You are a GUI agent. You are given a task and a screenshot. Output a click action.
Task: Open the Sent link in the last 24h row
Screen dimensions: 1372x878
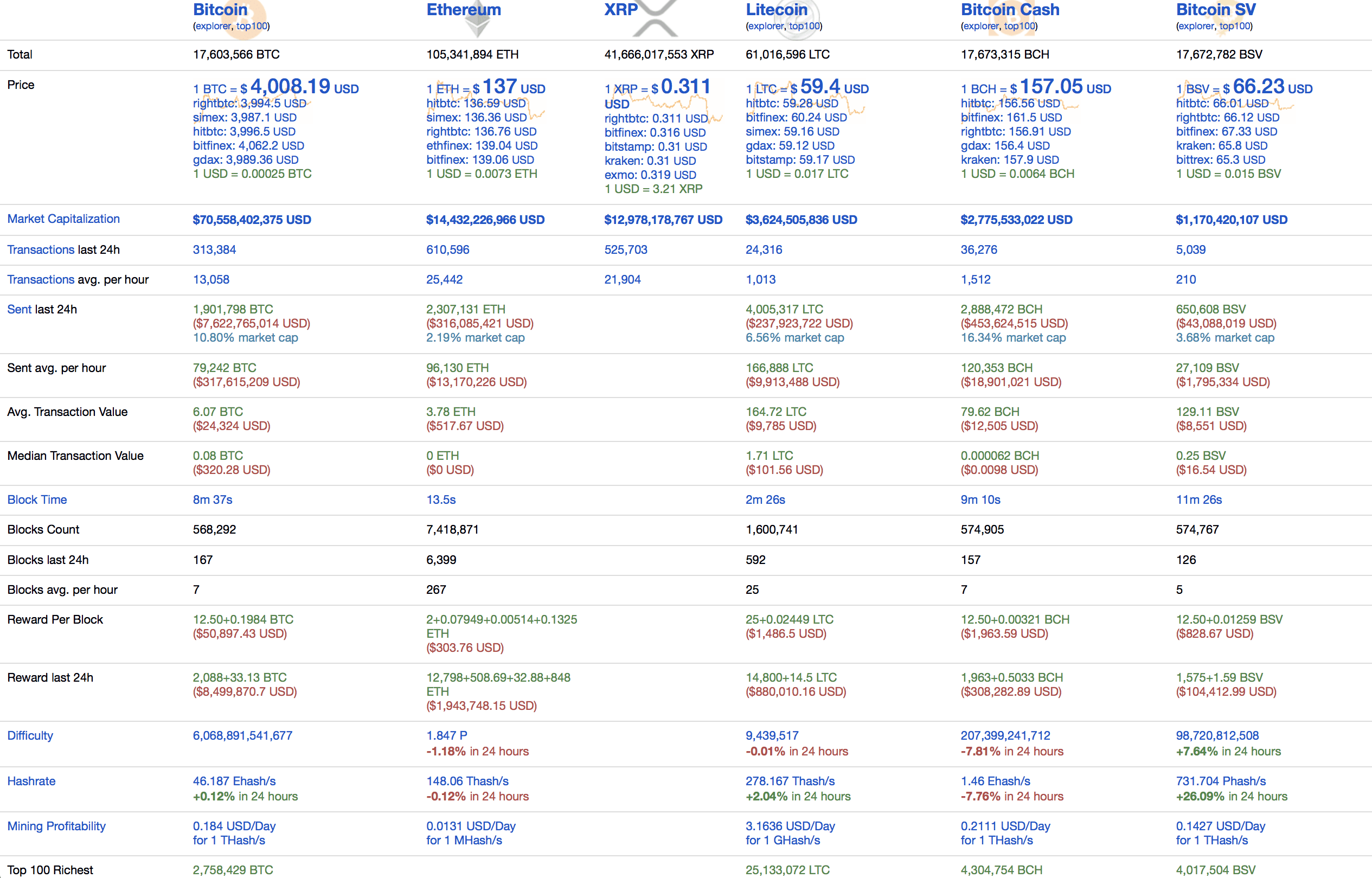[19, 309]
